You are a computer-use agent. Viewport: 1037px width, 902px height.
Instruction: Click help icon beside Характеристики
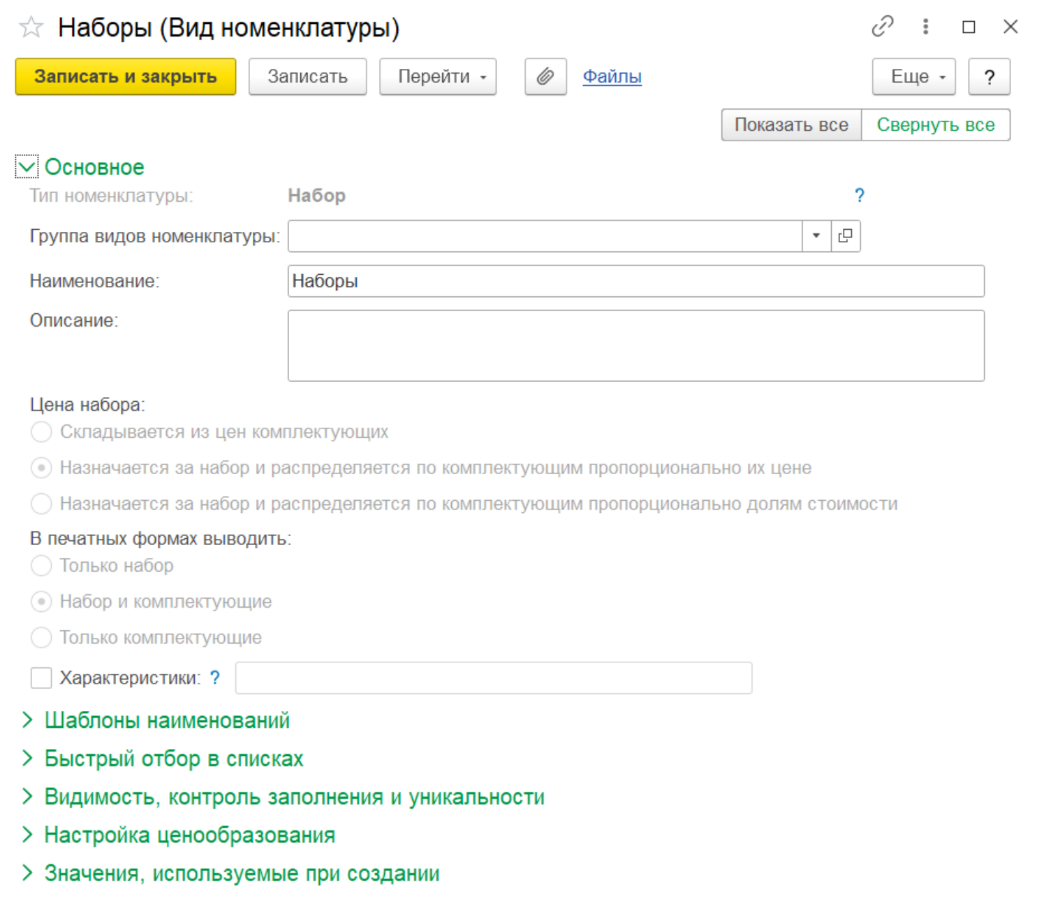click(x=215, y=678)
